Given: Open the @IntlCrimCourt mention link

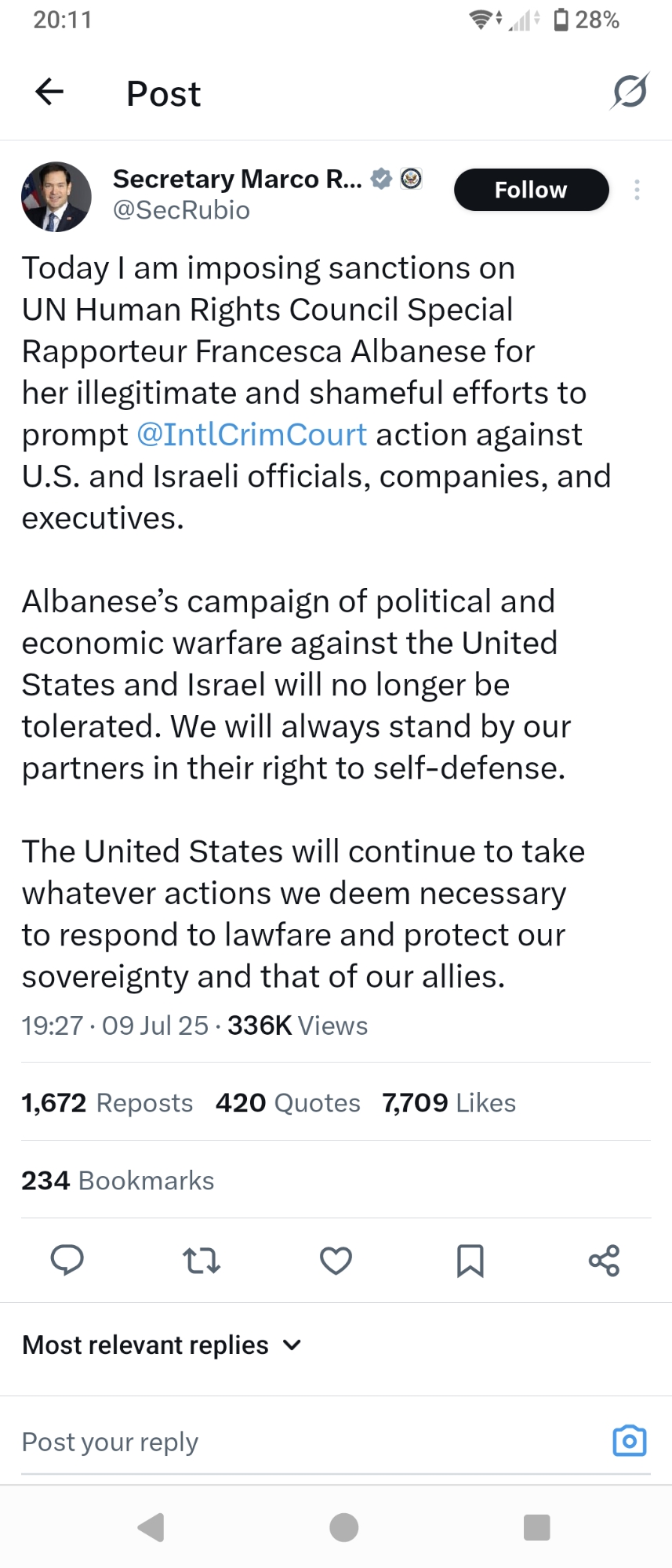Looking at the screenshot, I should pos(252,434).
